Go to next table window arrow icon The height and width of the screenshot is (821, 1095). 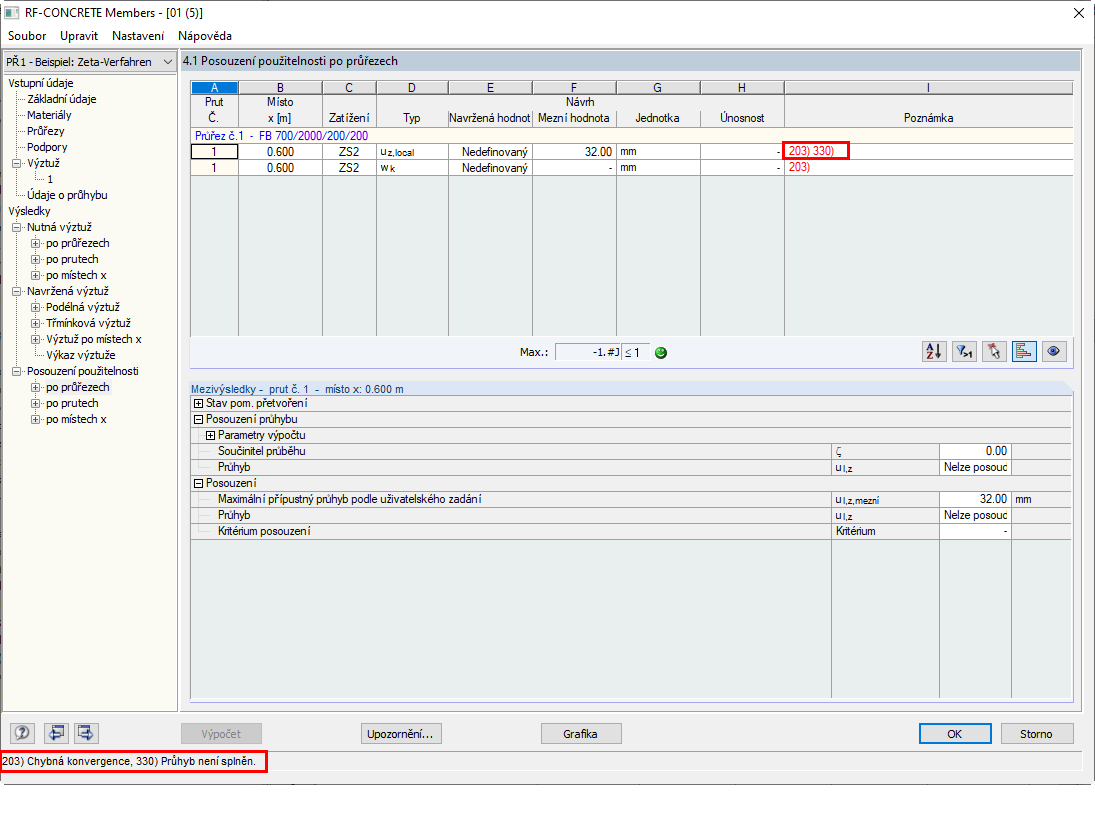click(x=86, y=733)
